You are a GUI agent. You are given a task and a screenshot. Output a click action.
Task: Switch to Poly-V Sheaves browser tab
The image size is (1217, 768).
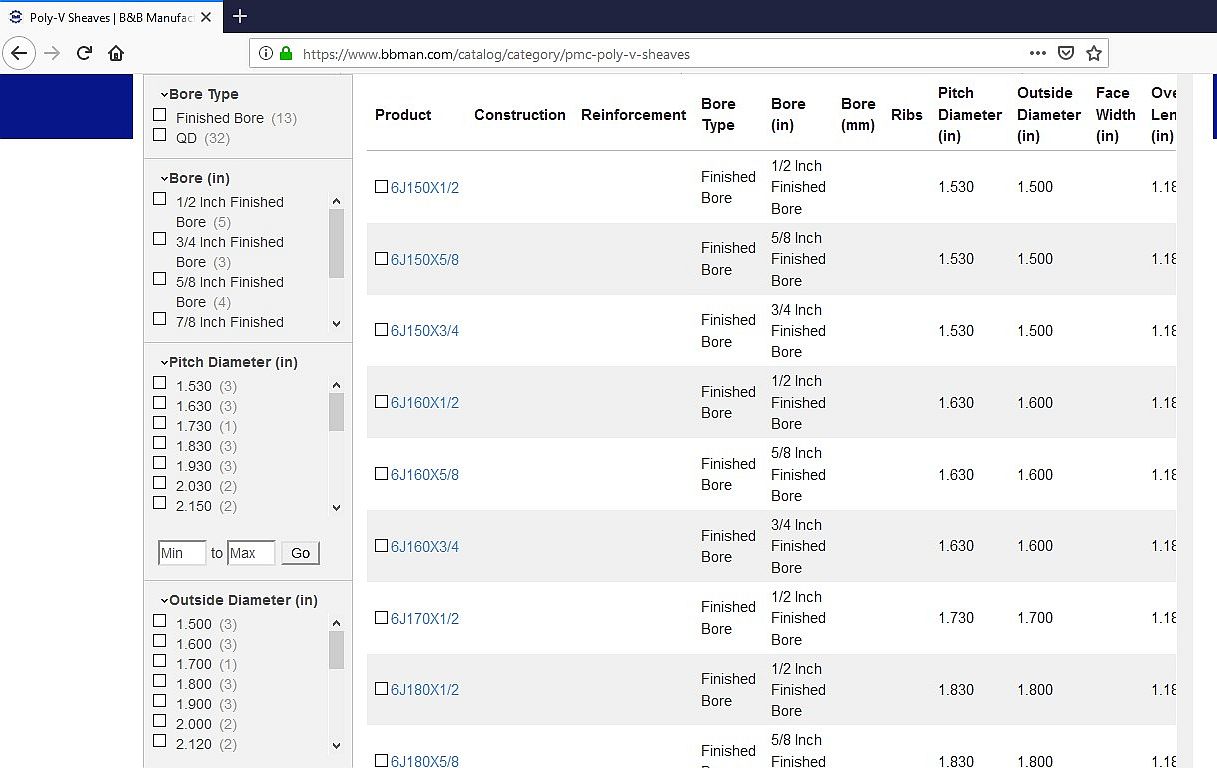110,17
